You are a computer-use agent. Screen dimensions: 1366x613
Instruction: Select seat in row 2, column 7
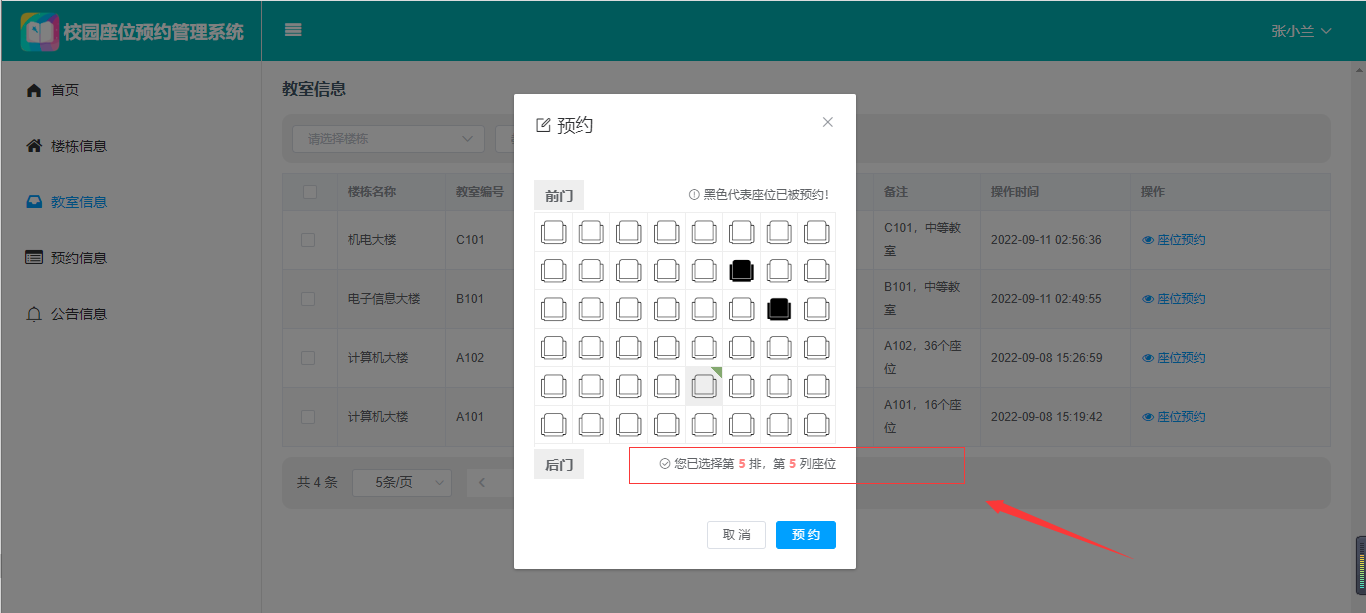coord(779,270)
